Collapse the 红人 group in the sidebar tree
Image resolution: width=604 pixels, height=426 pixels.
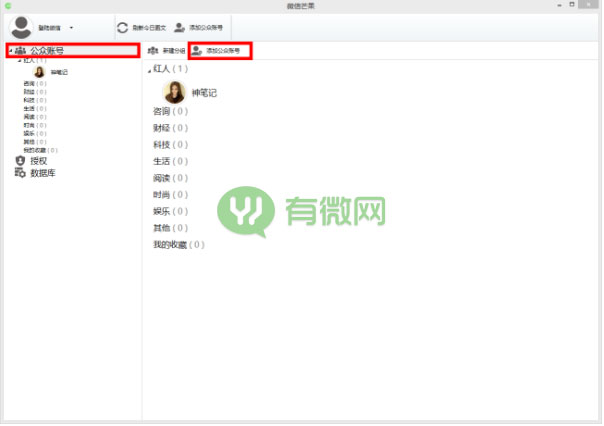tap(19, 61)
